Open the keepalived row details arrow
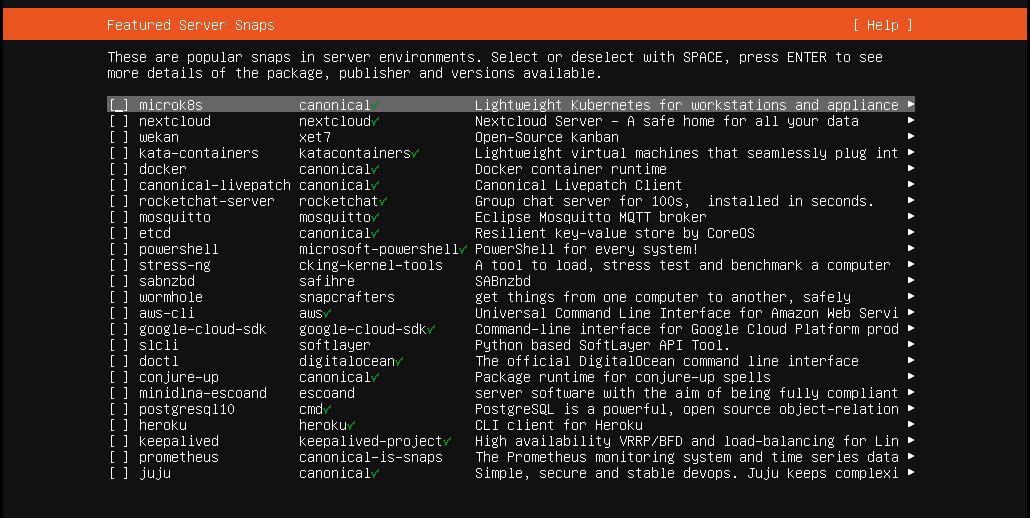This screenshot has width=1030, height=518. point(910,441)
